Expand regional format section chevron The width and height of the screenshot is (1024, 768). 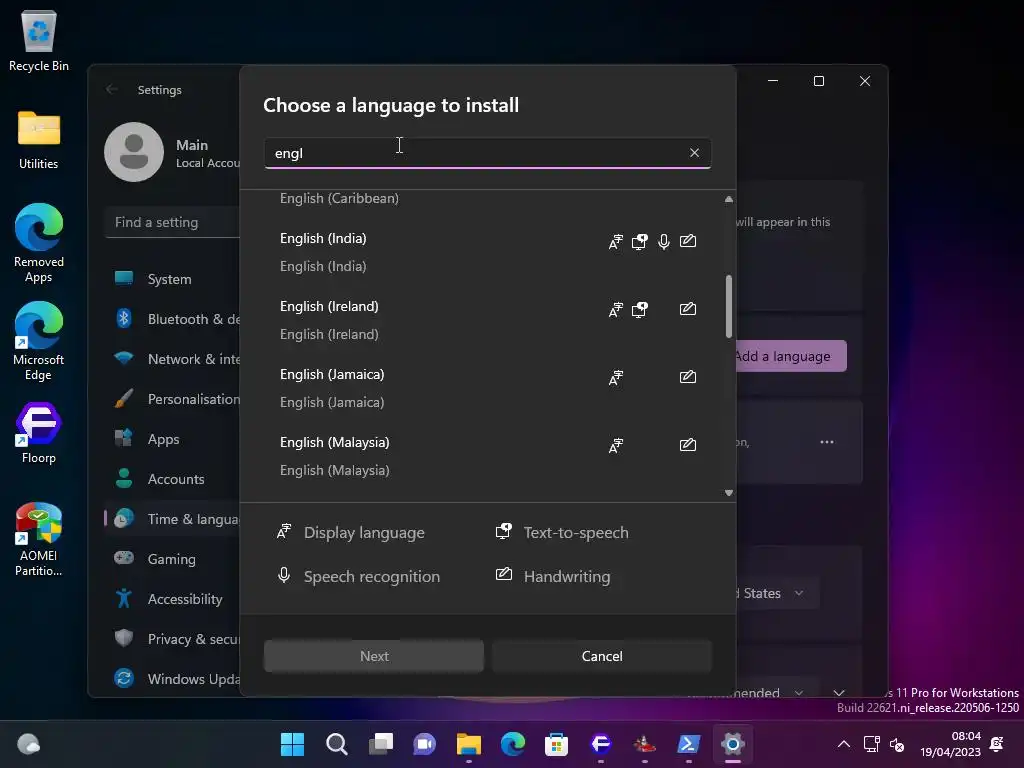[839, 692]
